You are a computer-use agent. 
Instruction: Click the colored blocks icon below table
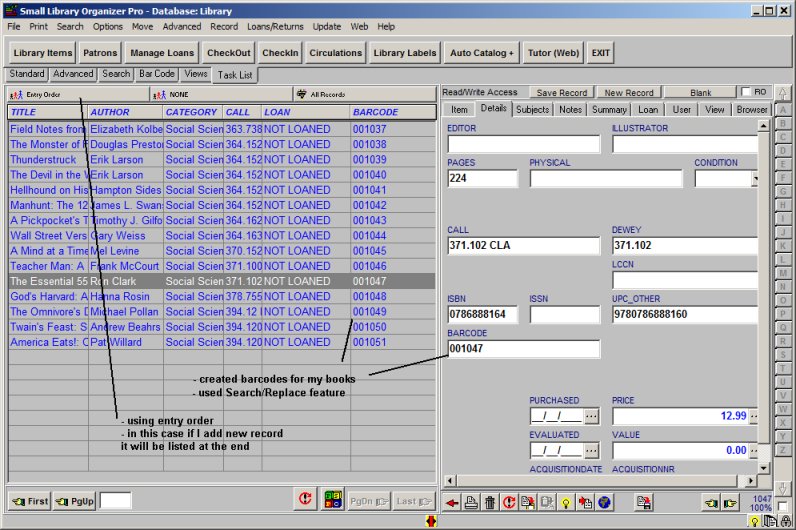pyautogui.click(x=333, y=499)
